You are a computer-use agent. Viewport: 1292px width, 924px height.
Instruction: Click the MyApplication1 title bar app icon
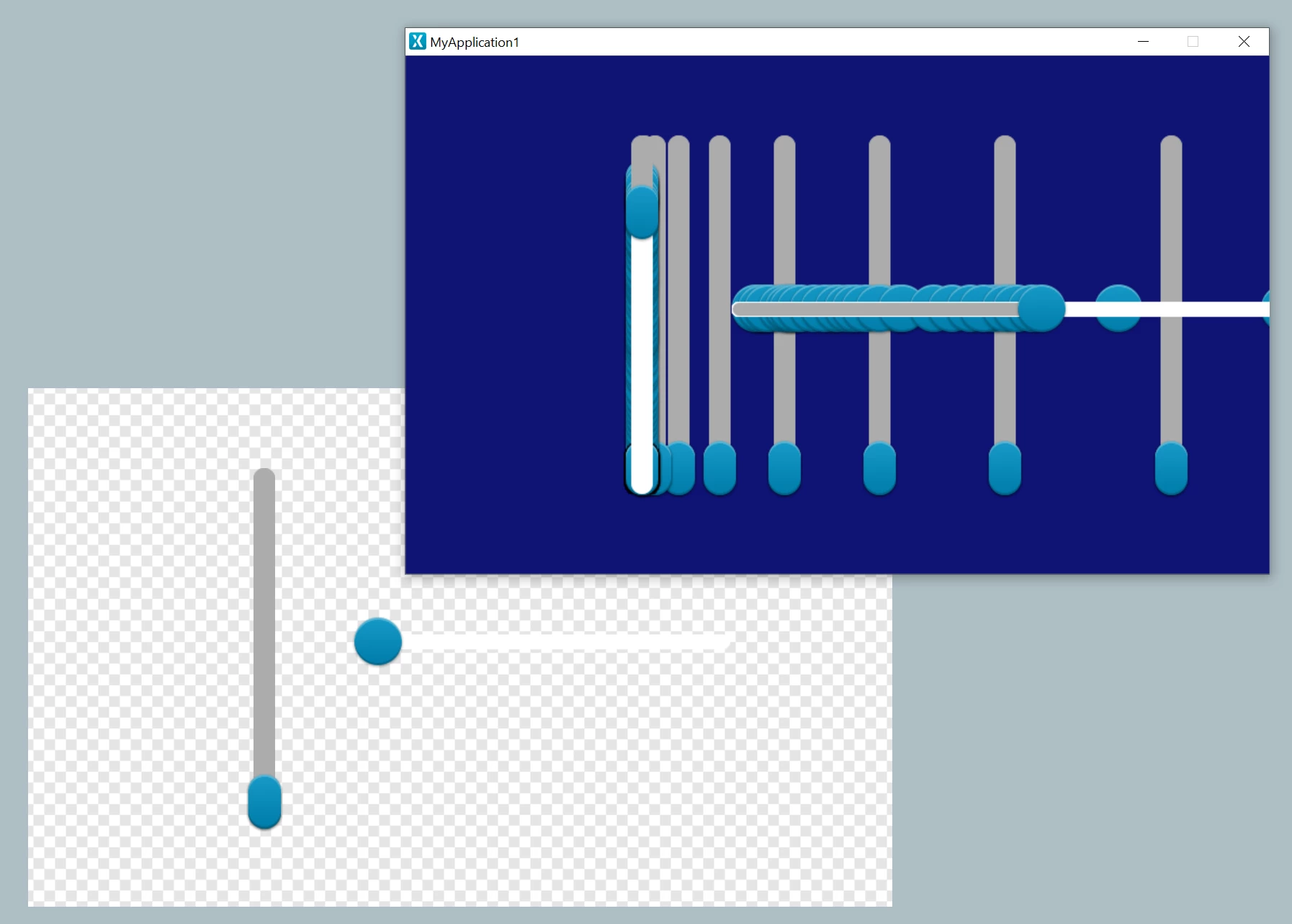point(418,41)
